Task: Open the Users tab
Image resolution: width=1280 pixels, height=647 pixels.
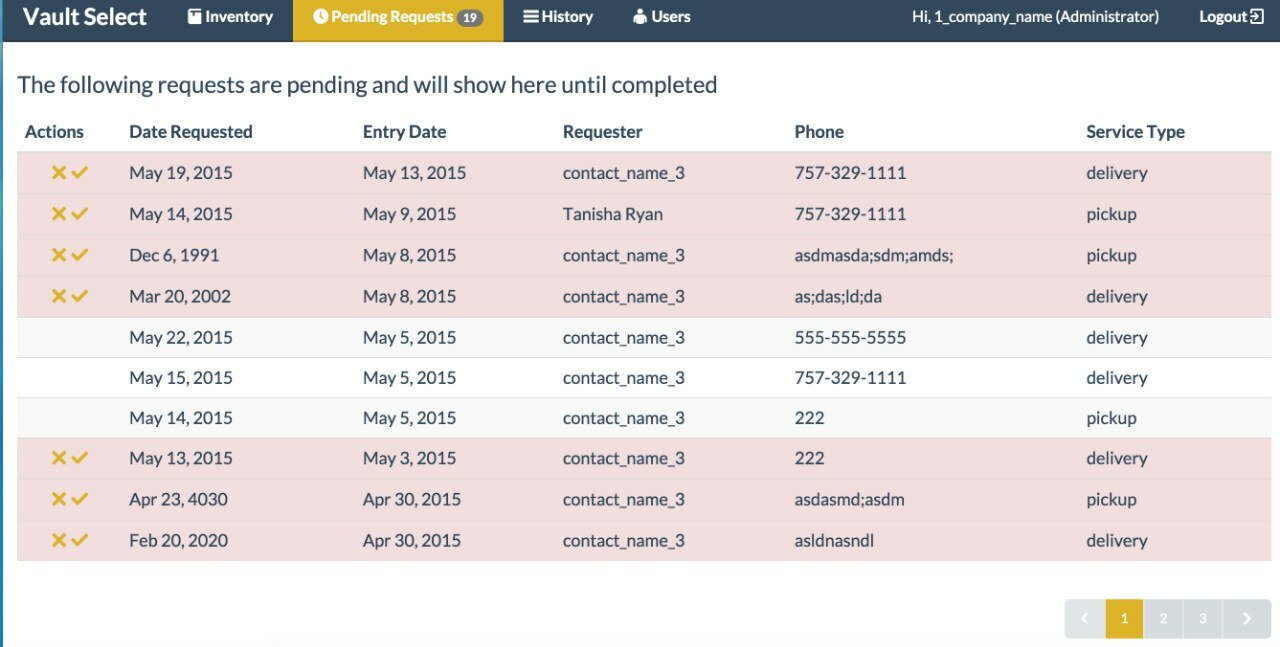Action: click(x=661, y=17)
